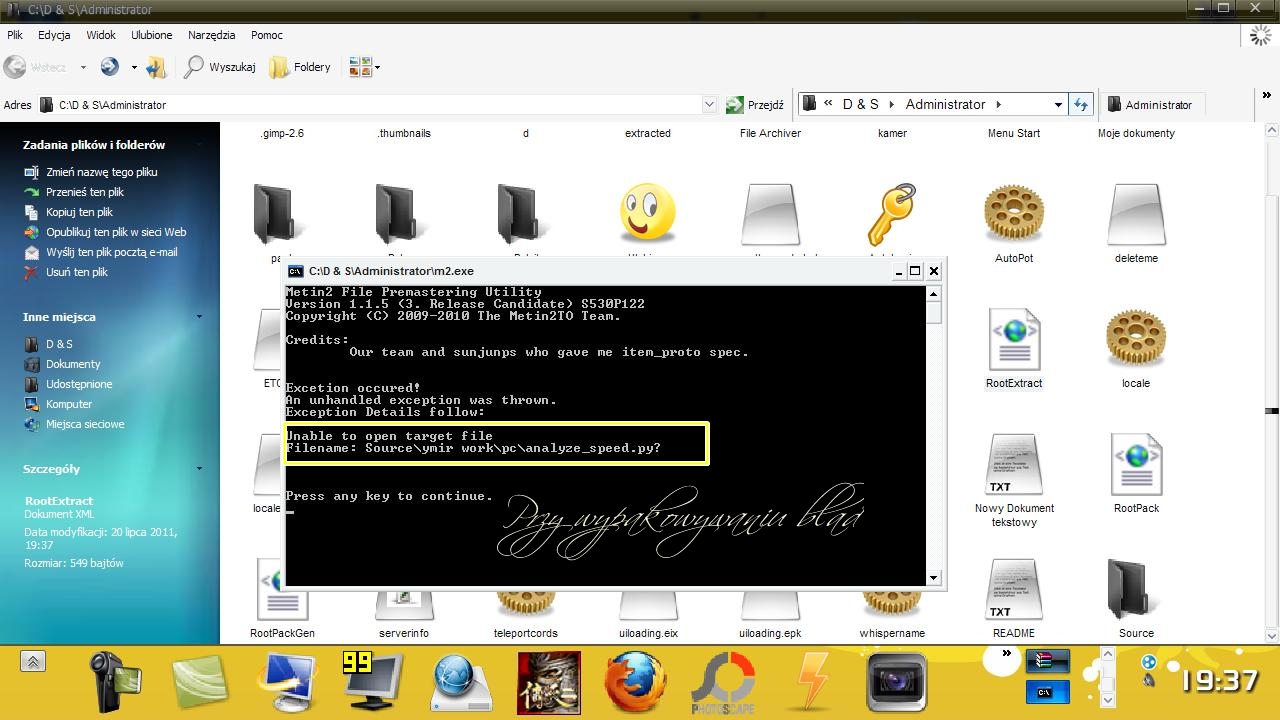Screen dimensions: 1280x720
Task: Open the webcam lens taskbar icon
Action: click(896, 682)
